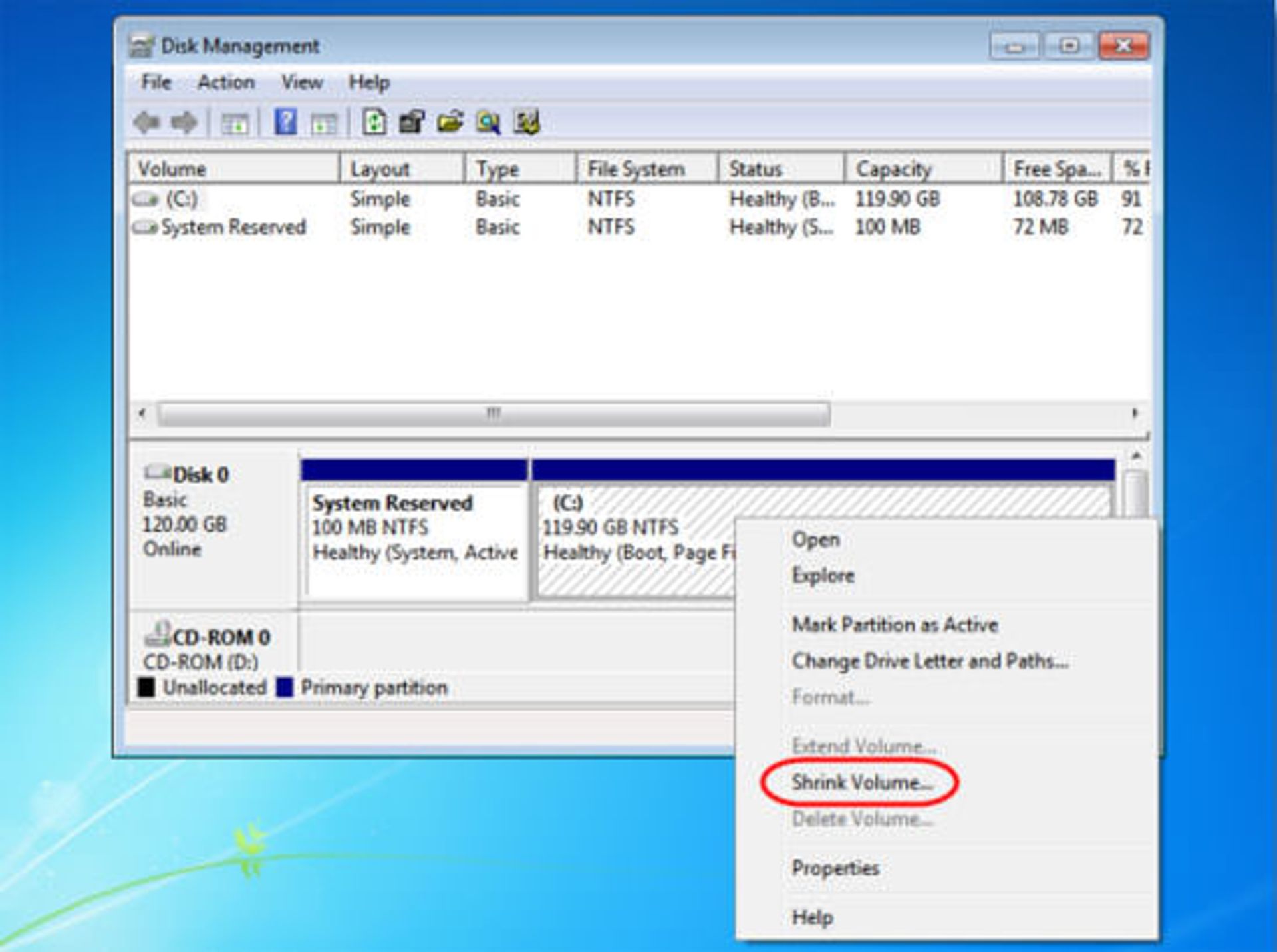Viewport: 1277px width, 952px height.
Task: Click the last toolbar icon with checkmark
Action: point(526,122)
